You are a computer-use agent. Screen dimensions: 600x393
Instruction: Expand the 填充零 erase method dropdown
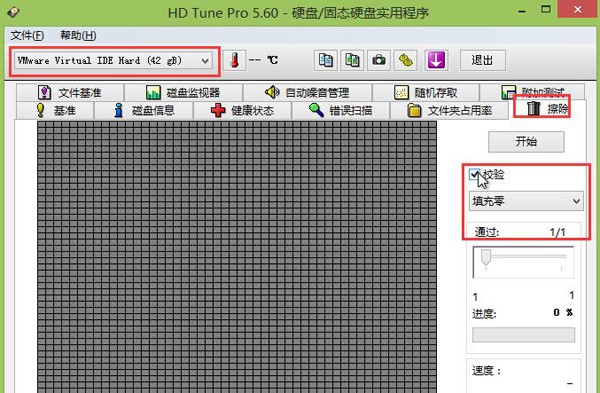(526, 201)
